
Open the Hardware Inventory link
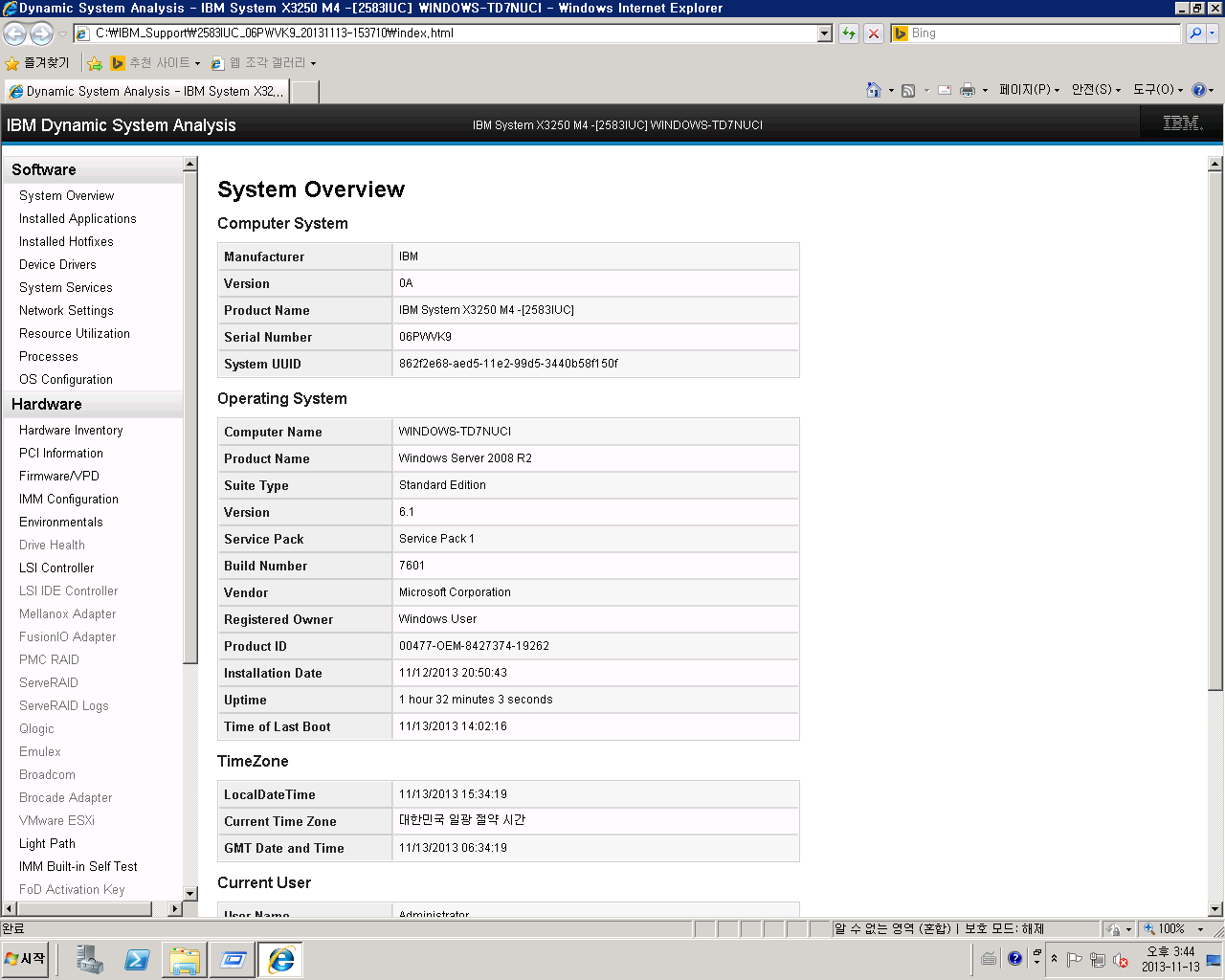71,431
